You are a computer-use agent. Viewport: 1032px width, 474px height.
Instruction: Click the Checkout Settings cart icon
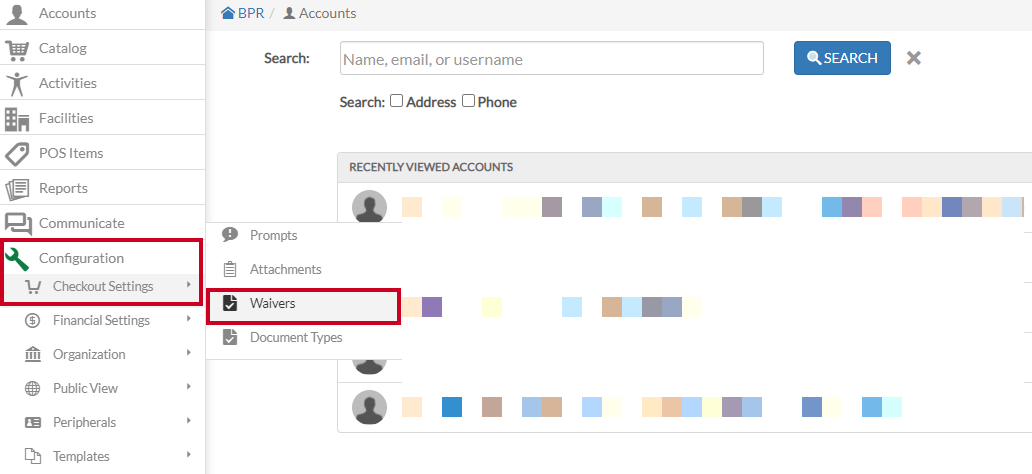pyautogui.click(x=32, y=286)
